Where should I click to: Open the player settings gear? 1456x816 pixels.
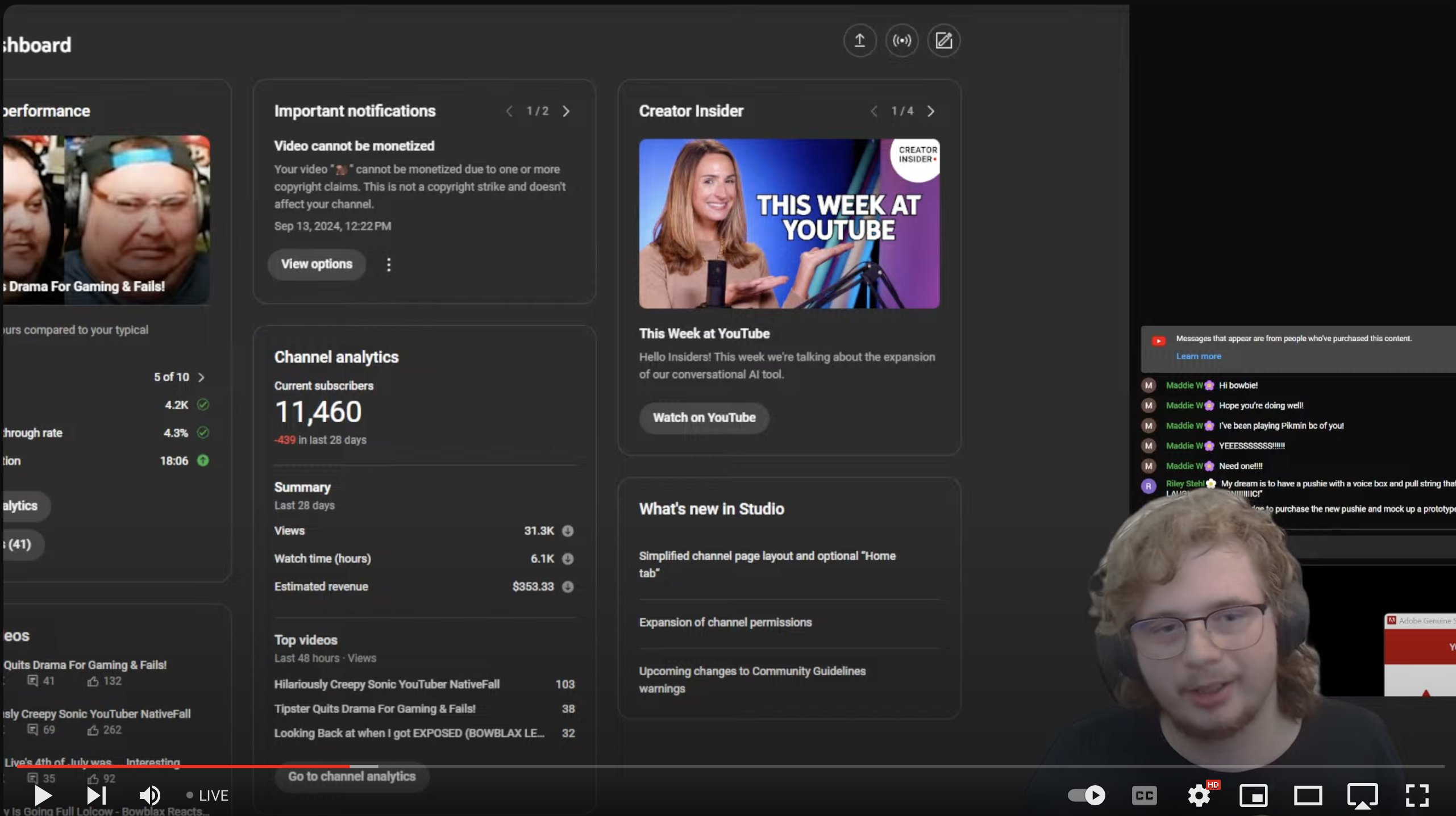coord(1199,796)
